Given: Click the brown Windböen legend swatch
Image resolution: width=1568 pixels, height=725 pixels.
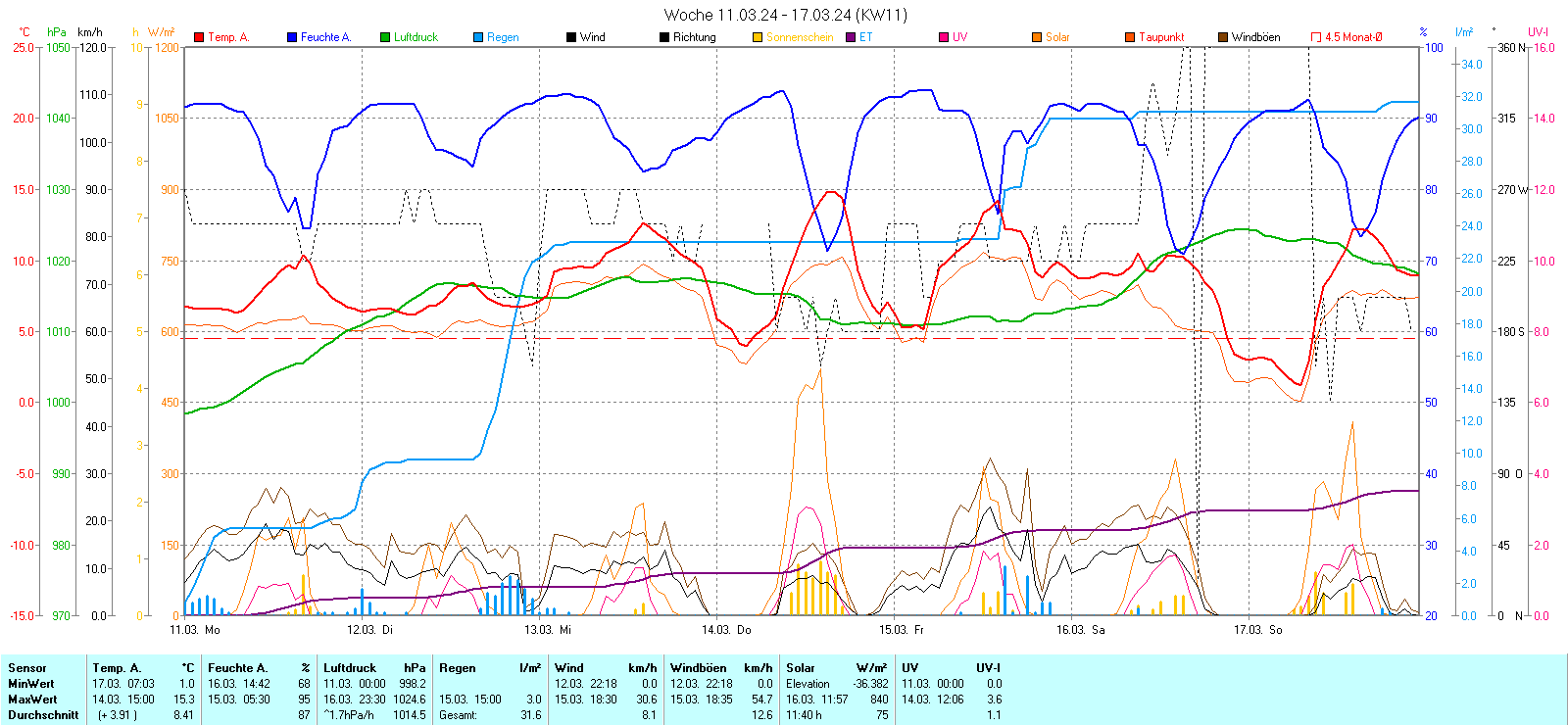Looking at the screenshot, I should 1223,37.
